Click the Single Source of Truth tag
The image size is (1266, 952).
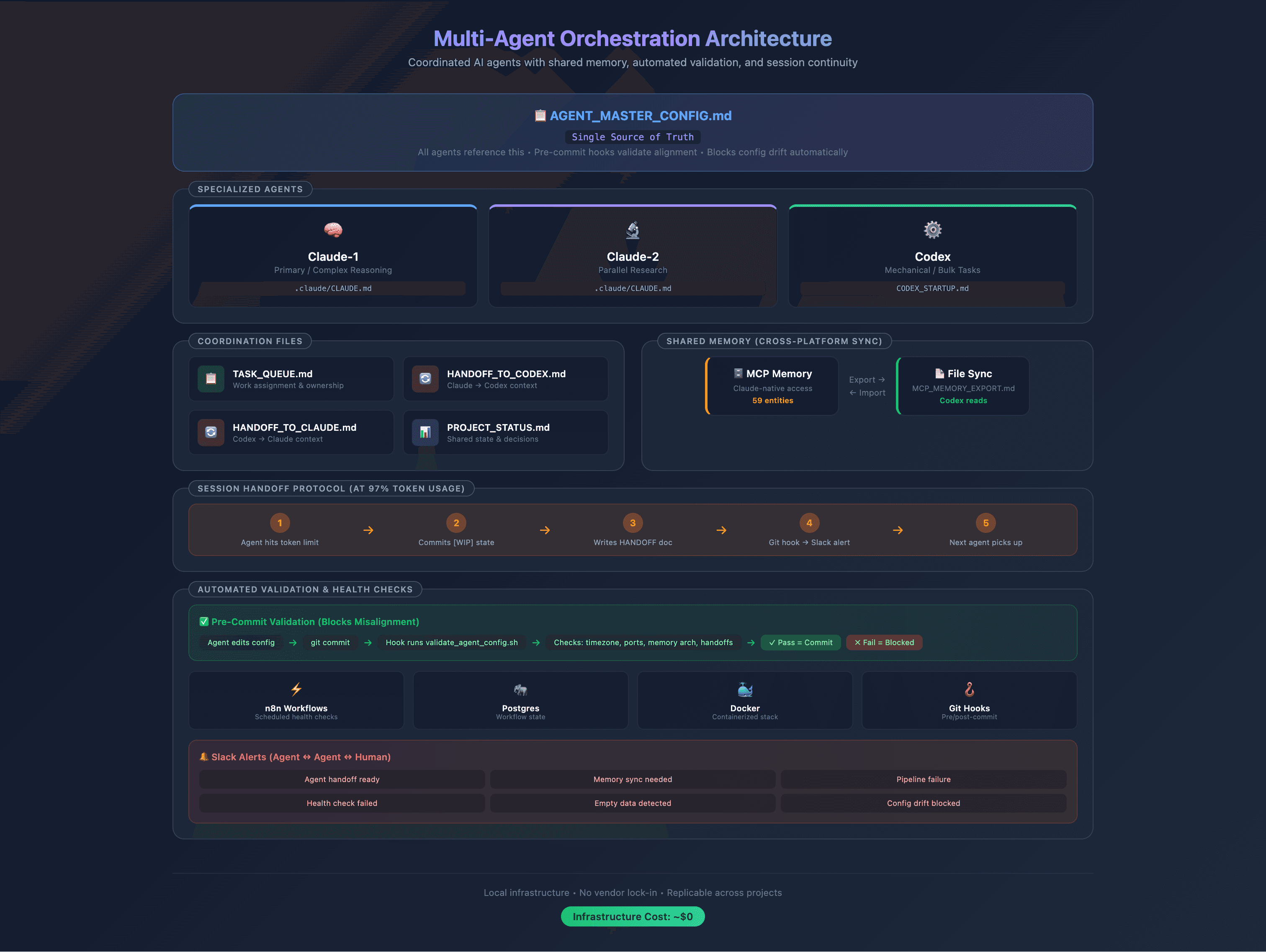[x=633, y=137]
